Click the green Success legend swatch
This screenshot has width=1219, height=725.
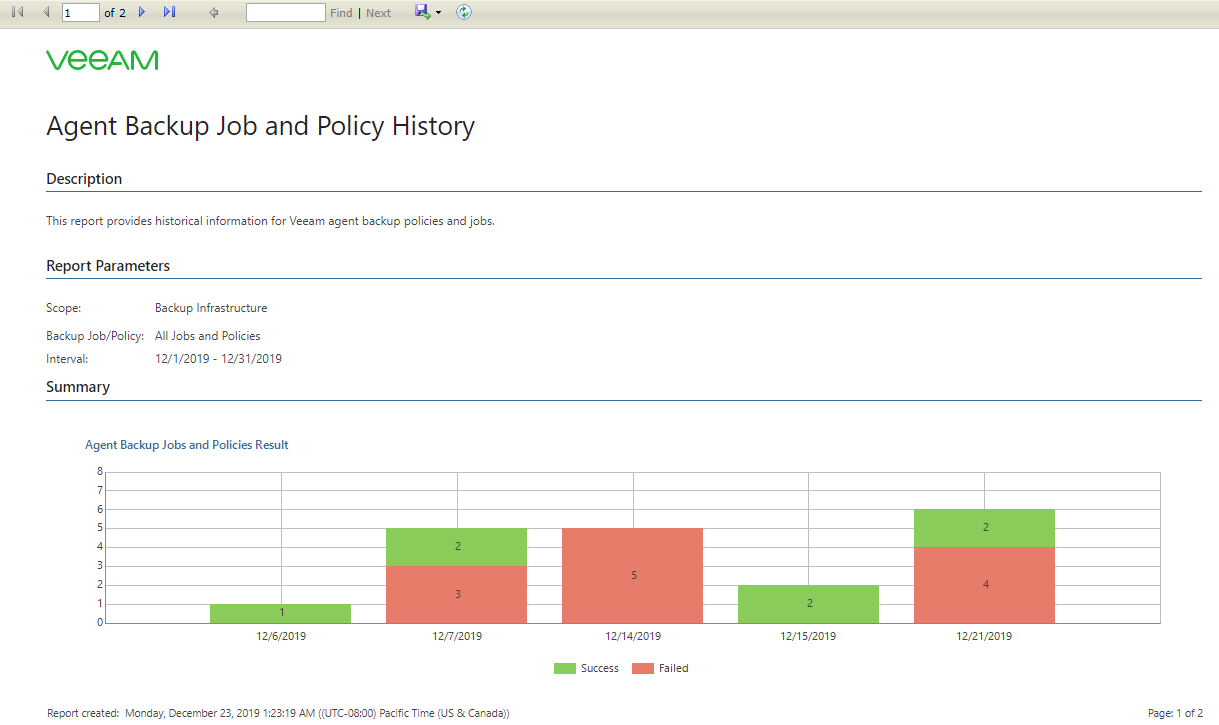coord(565,668)
